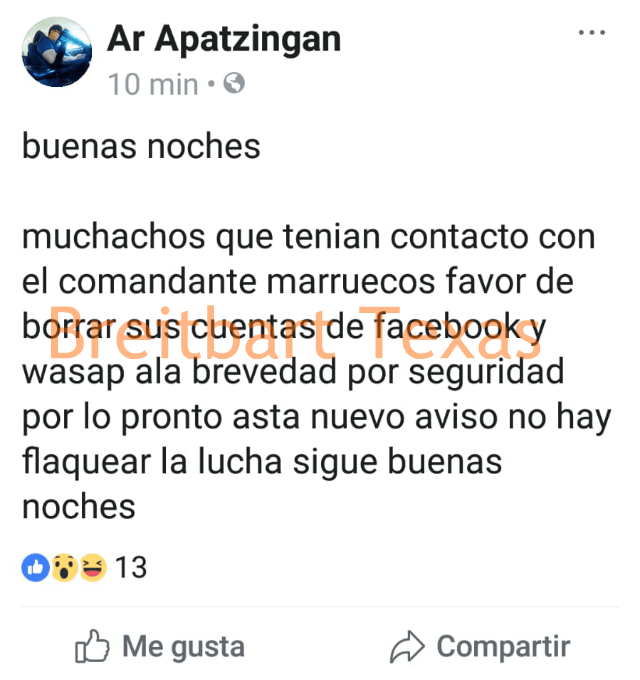Screen dimensions: 640x680
Task: Open the Ar Apatzingan profile name link
Action: pyautogui.click(x=224, y=40)
